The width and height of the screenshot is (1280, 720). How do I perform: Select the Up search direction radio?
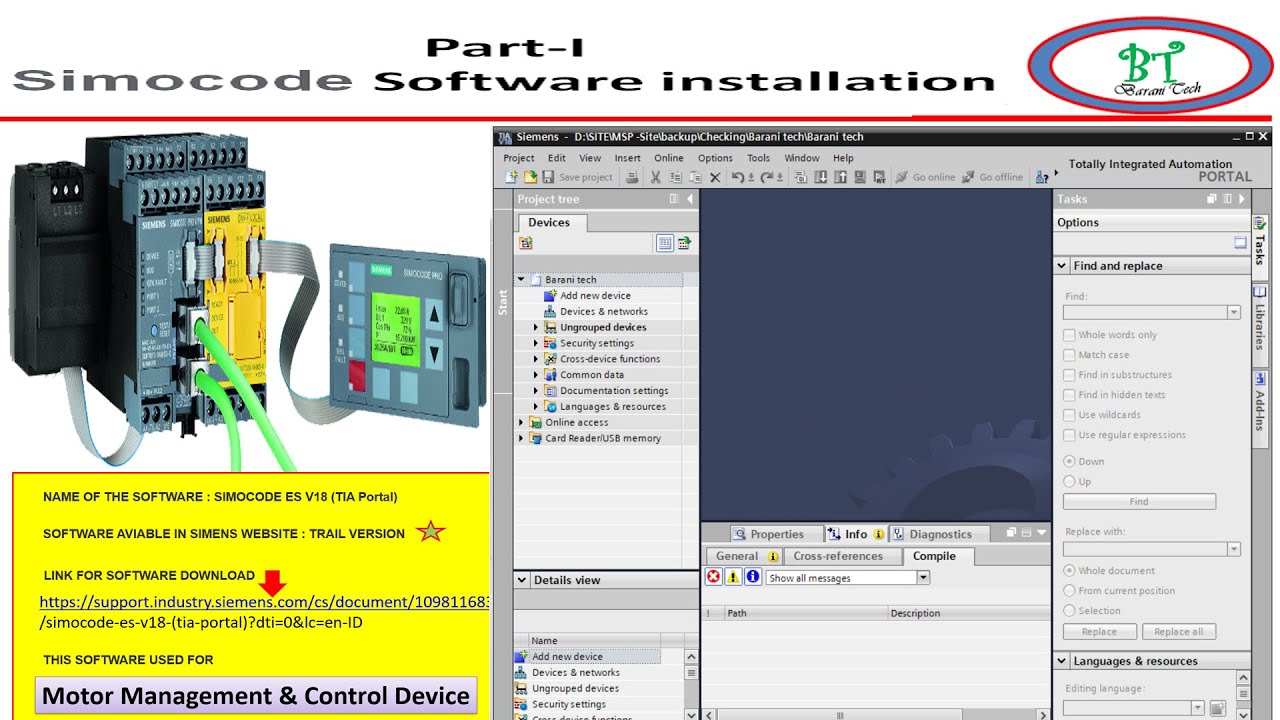(x=1069, y=481)
